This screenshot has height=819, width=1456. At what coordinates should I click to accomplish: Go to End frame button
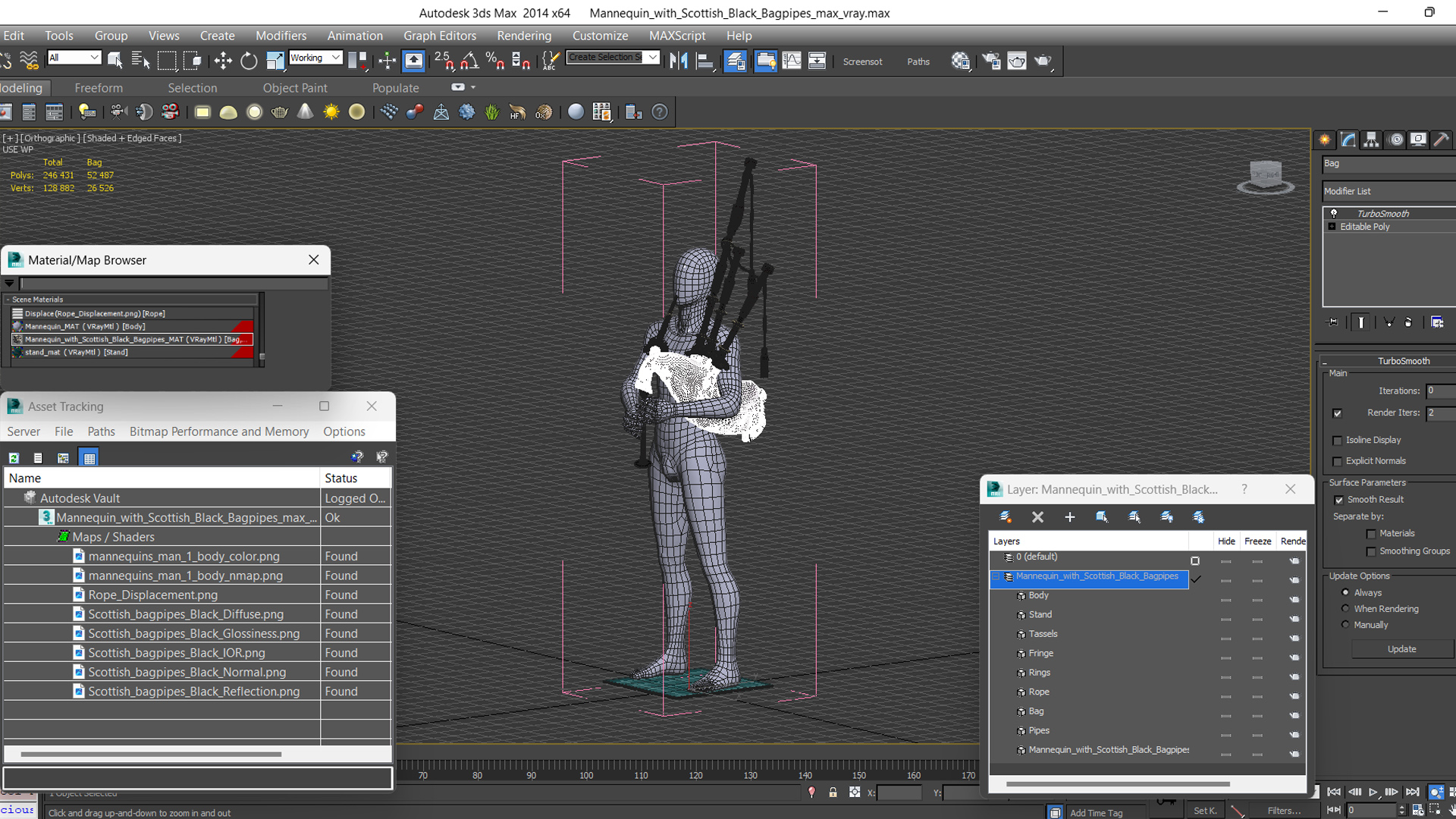1412,792
